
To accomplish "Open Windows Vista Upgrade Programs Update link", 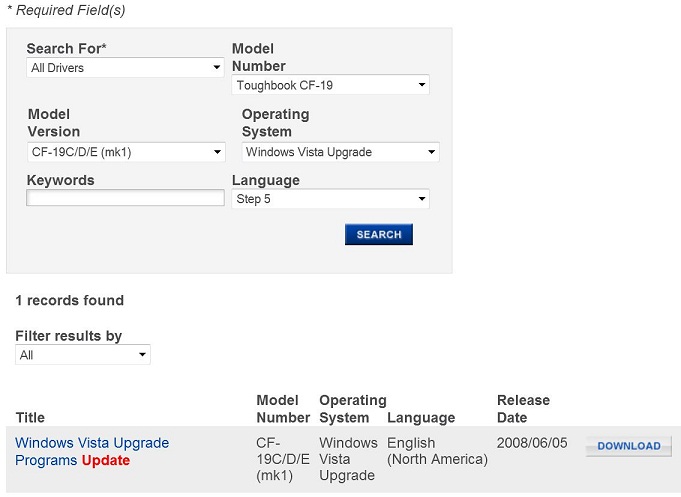I will click(92, 451).
